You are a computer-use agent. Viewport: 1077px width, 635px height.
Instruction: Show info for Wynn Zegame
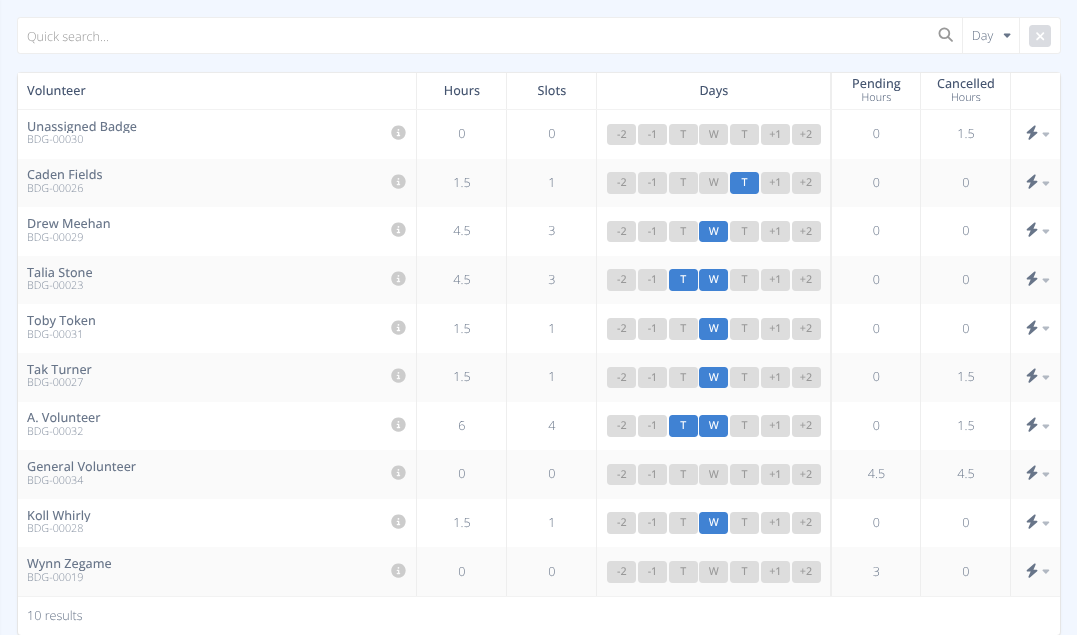[x=398, y=571]
